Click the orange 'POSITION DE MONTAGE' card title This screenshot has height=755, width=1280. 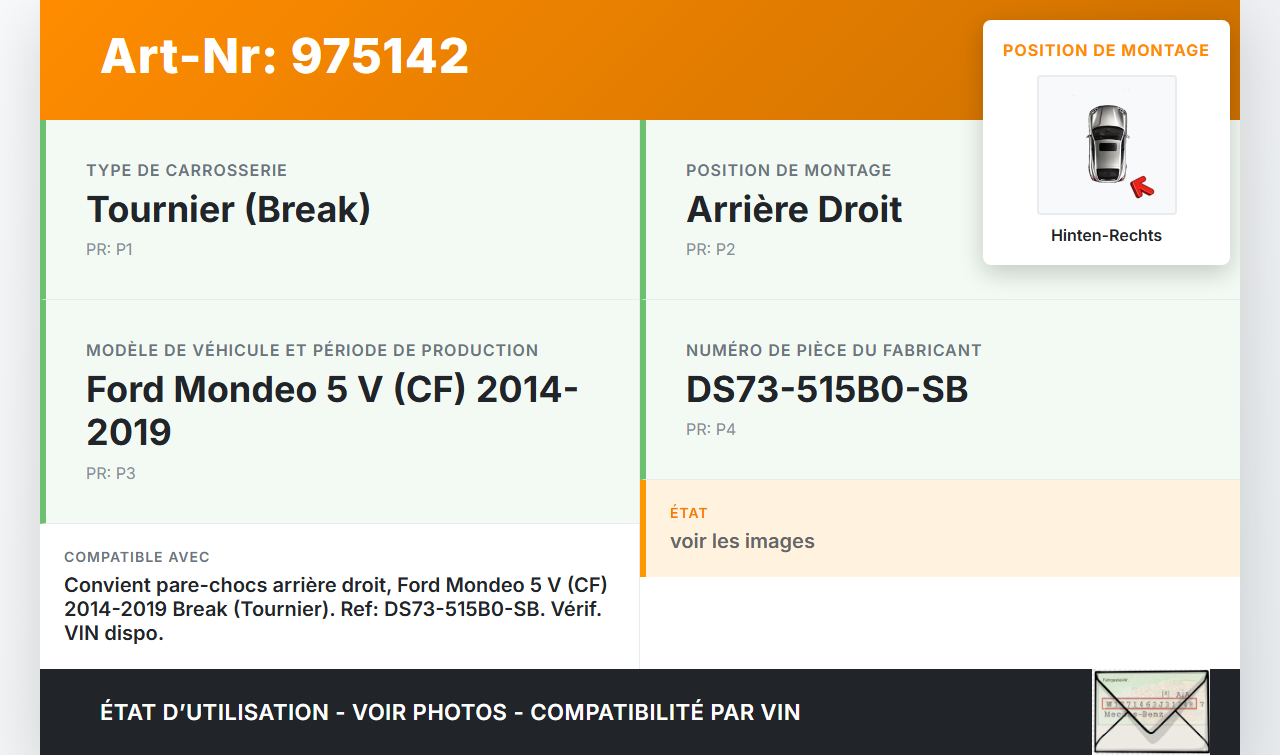pyautogui.click(x=1106, y=50)
